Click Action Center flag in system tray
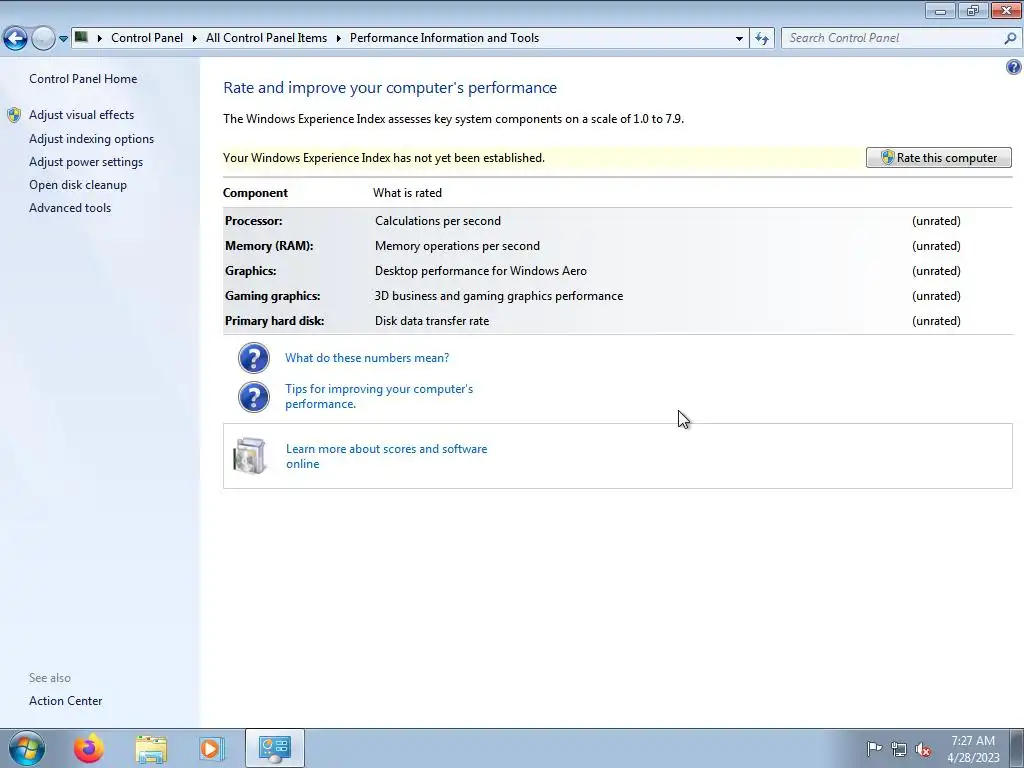 [874, 748]
